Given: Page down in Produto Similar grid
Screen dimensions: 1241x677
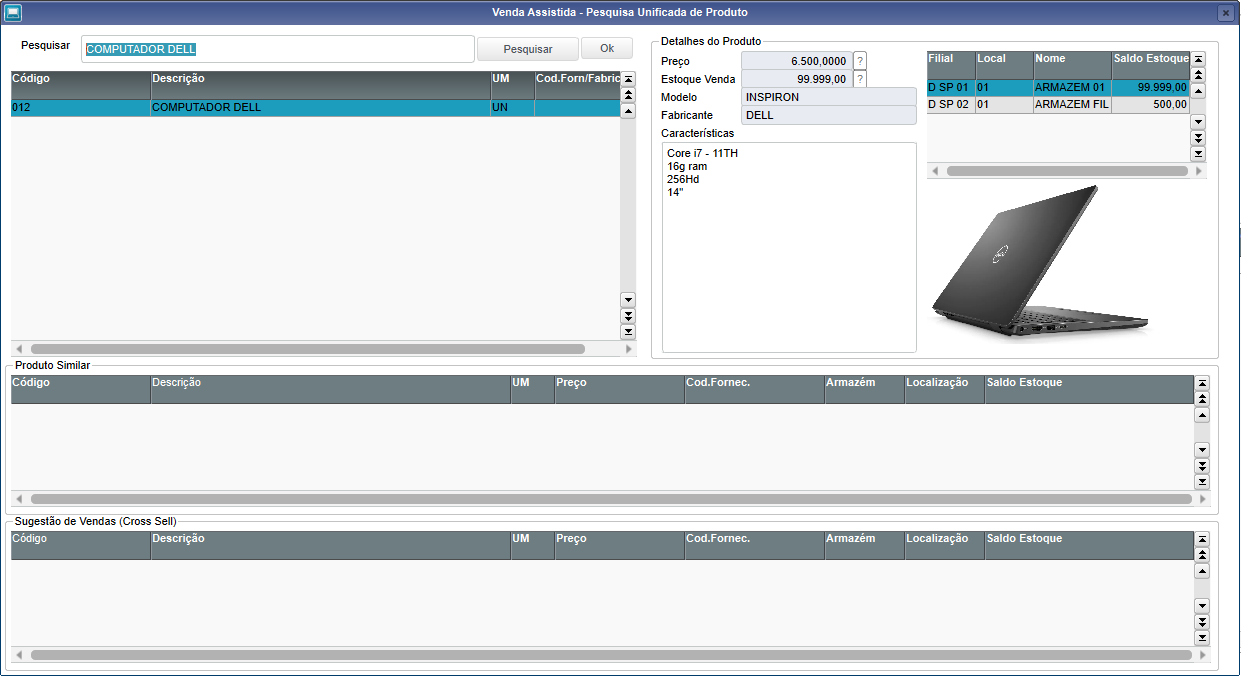Looking at the screenshot, I should point(1202,466).
